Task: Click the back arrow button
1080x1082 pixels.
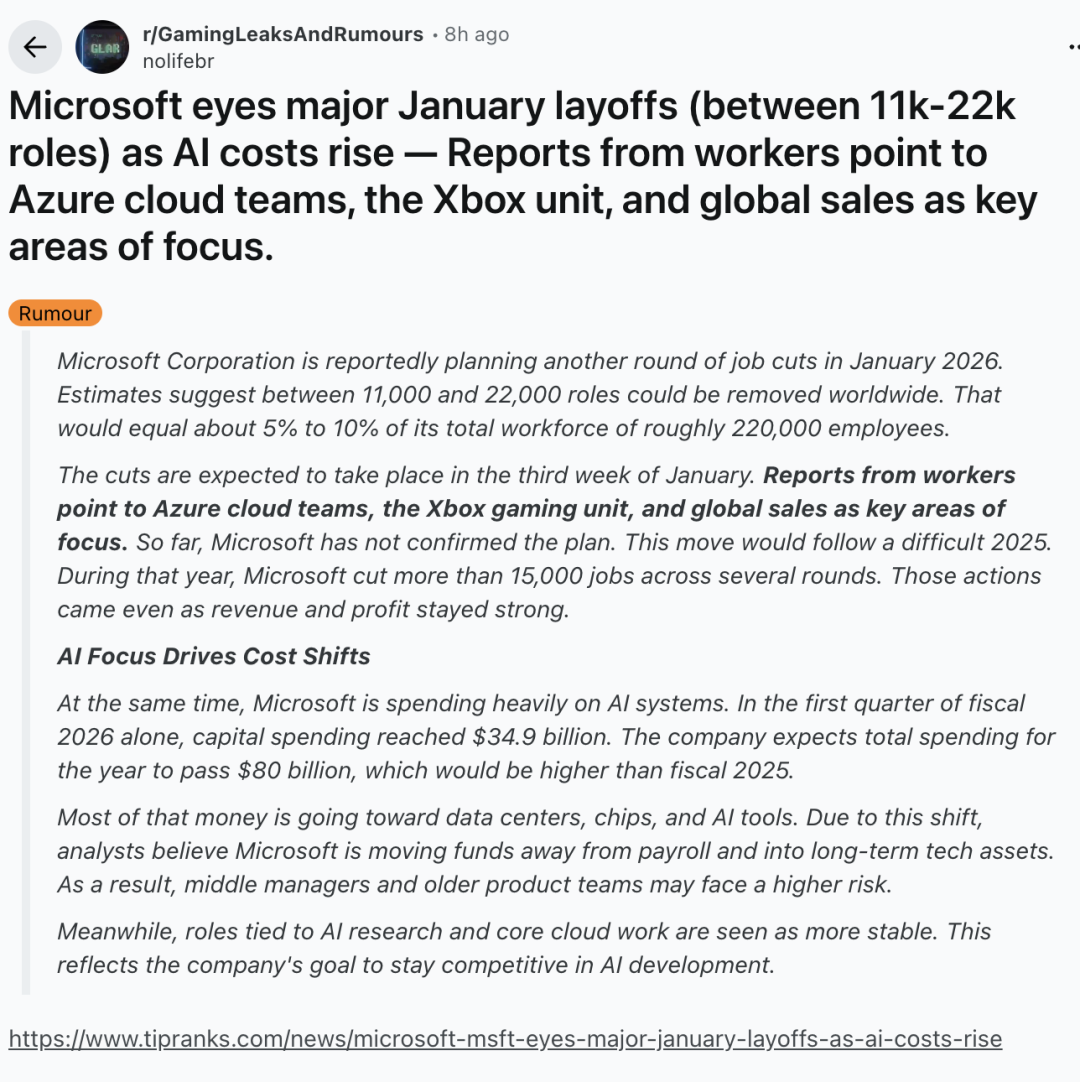Action: coord(36,47)
